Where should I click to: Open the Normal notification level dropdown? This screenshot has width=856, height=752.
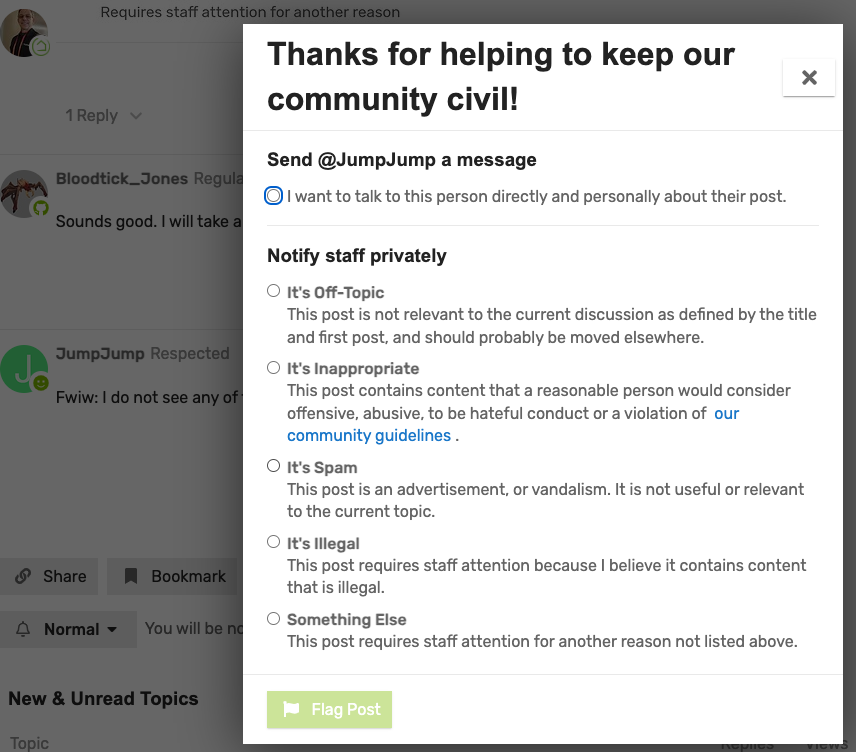(80, 630)
